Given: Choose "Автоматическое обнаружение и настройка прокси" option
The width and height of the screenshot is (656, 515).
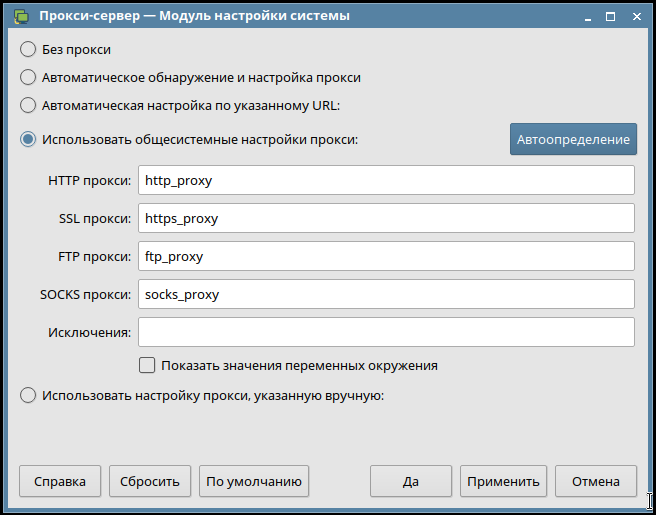Looking at the screenshot, I should point(28,77).
